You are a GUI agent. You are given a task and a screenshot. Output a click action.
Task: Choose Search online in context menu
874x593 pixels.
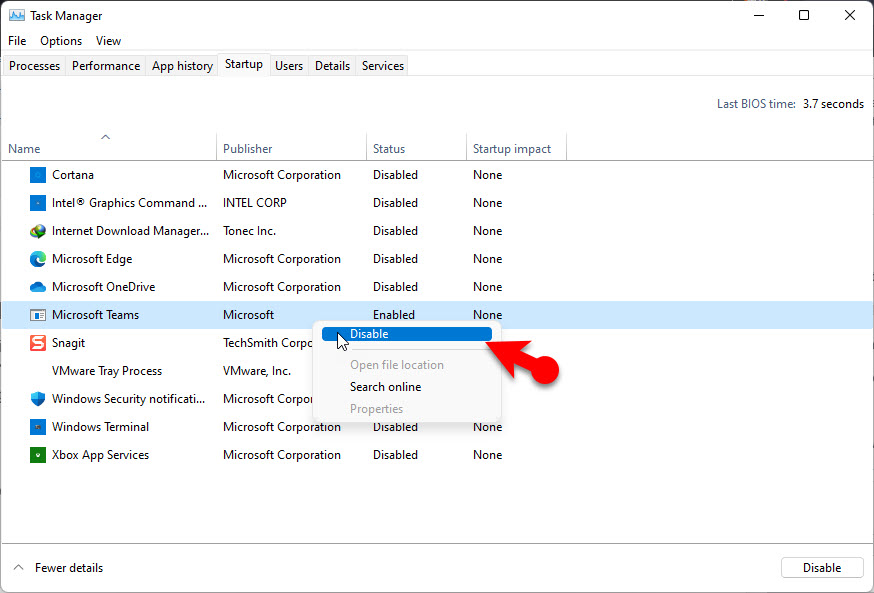pyautogui.click(x=385, y=387)
